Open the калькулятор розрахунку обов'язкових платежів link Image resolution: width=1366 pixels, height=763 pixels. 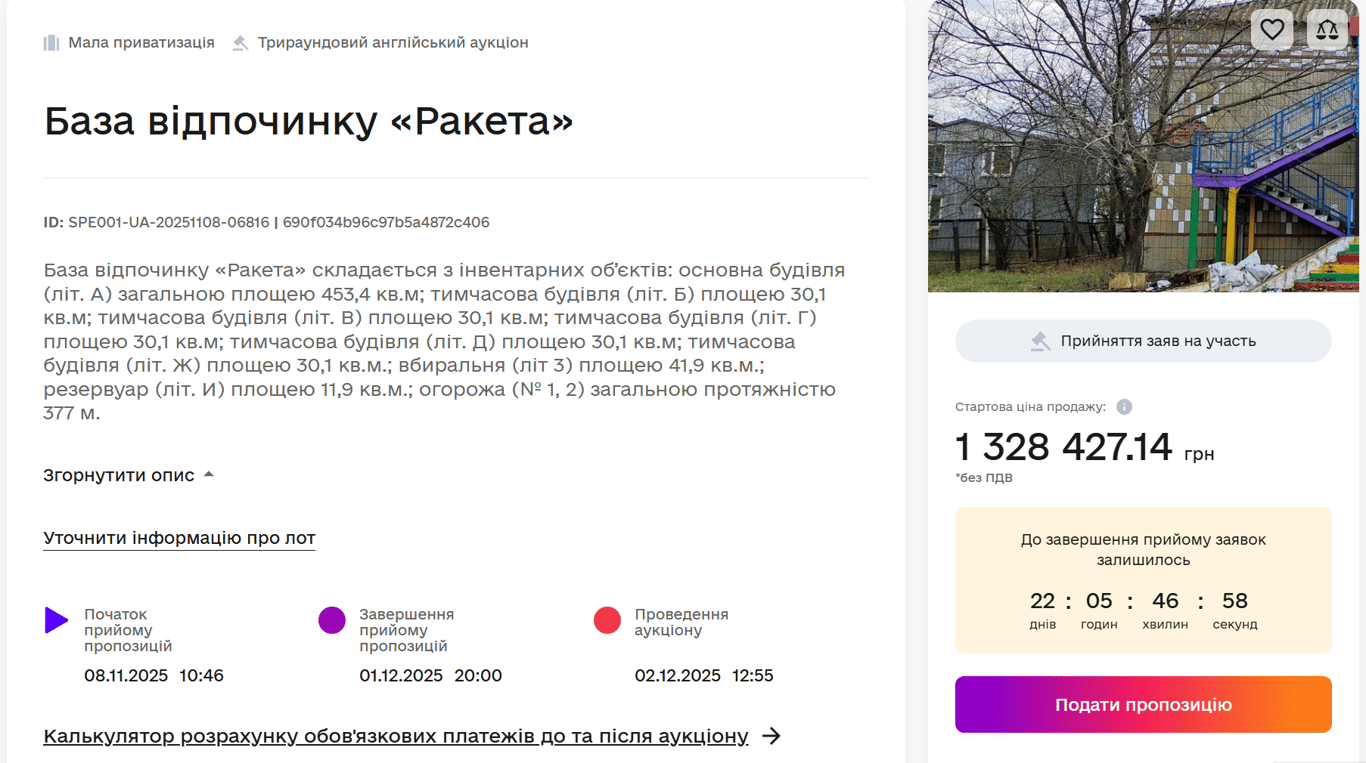[x=395, y=736]
